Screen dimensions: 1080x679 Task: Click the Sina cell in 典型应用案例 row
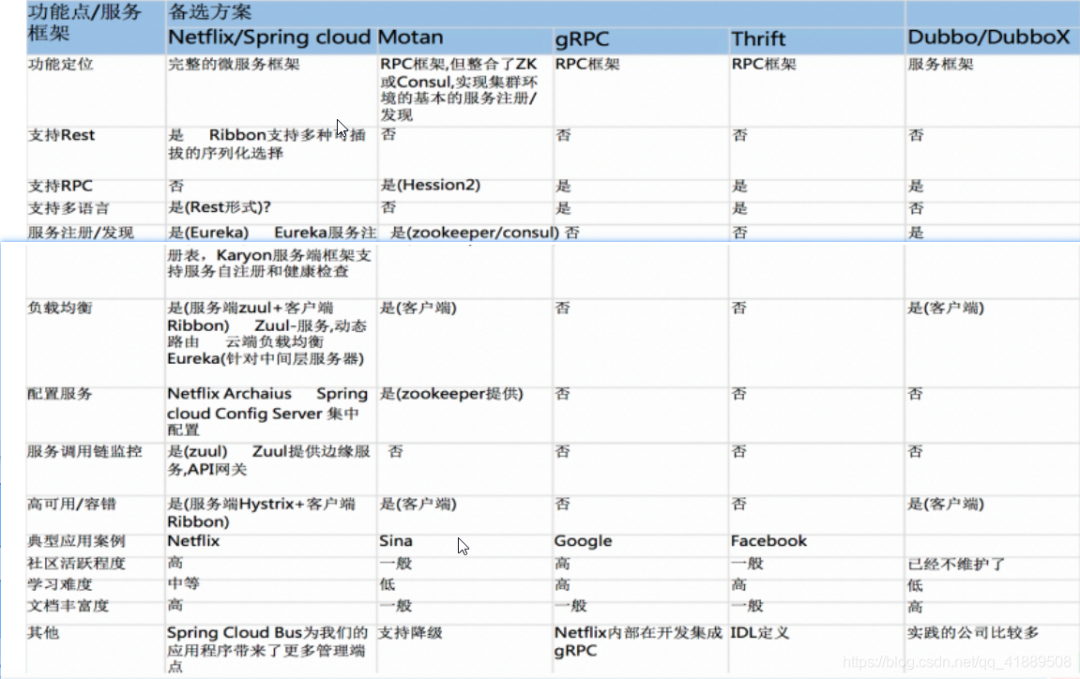point(396,541)
